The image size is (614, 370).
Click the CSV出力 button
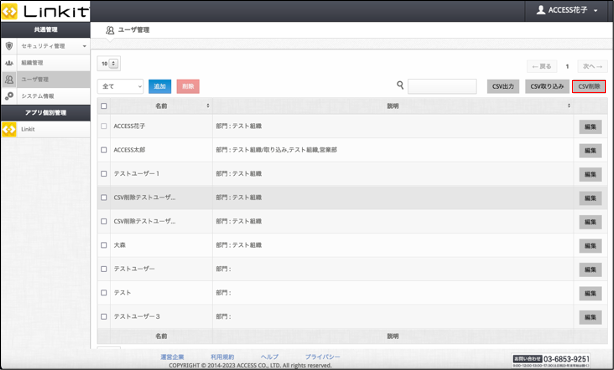click(503, 87)
